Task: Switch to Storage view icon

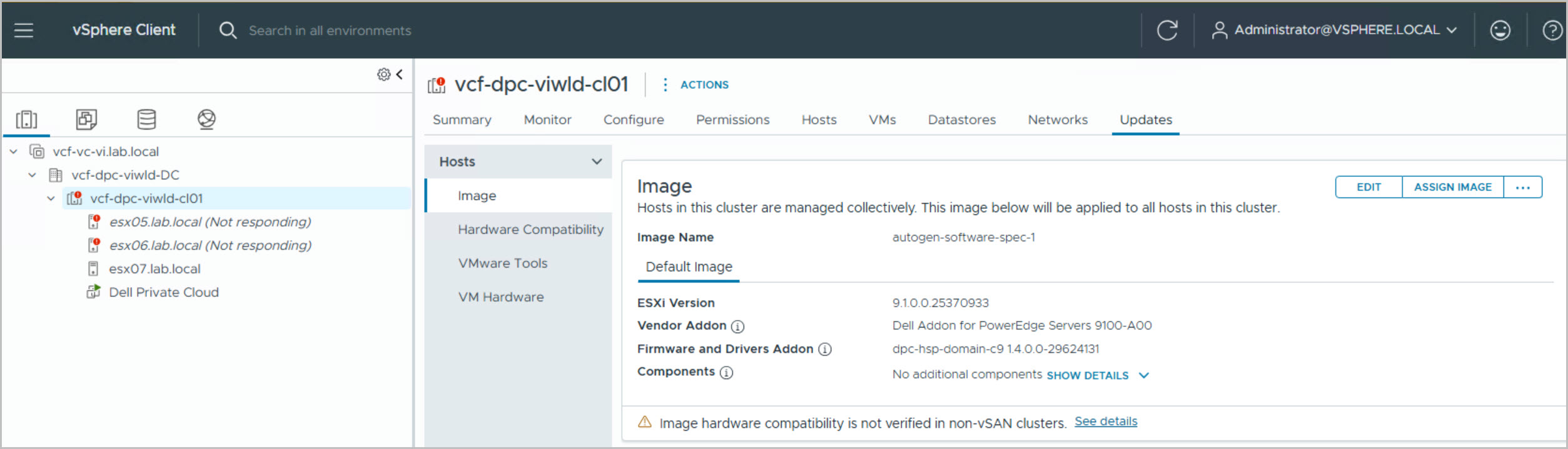Action: (146, 119)
